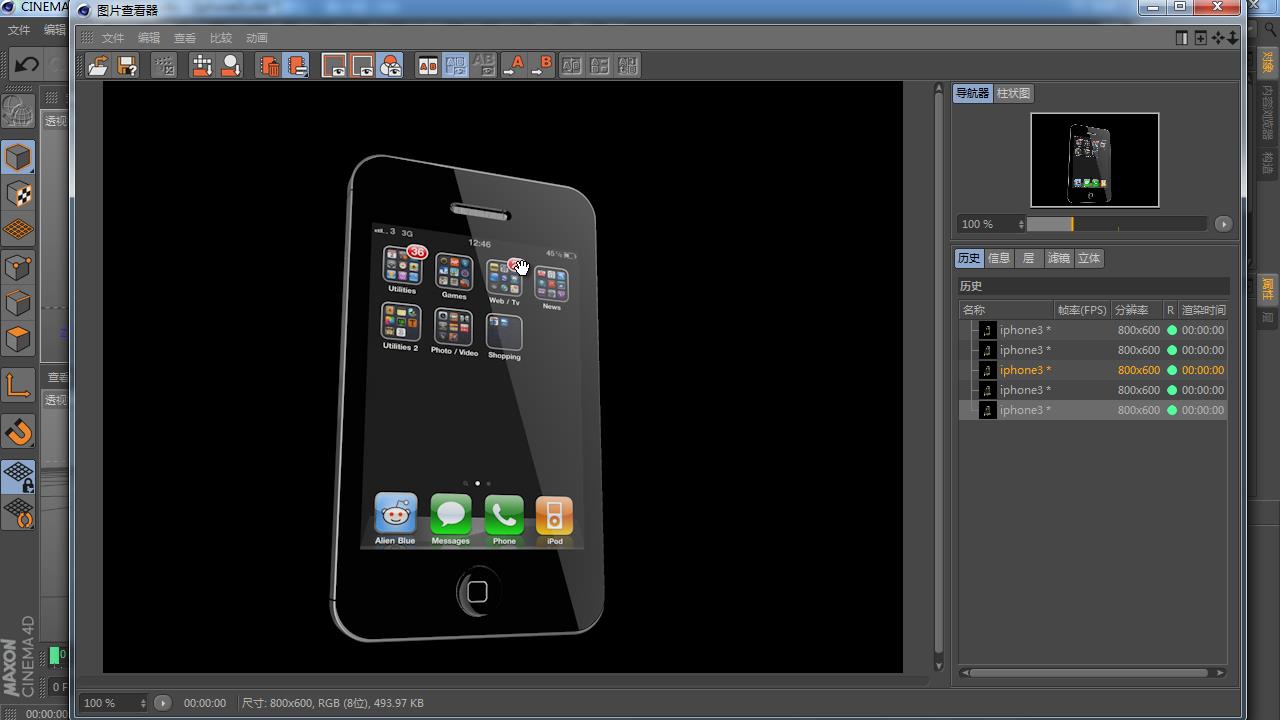Click the bottom zoom field stepper arrows
1280x720 pixels.
[143, 703]
